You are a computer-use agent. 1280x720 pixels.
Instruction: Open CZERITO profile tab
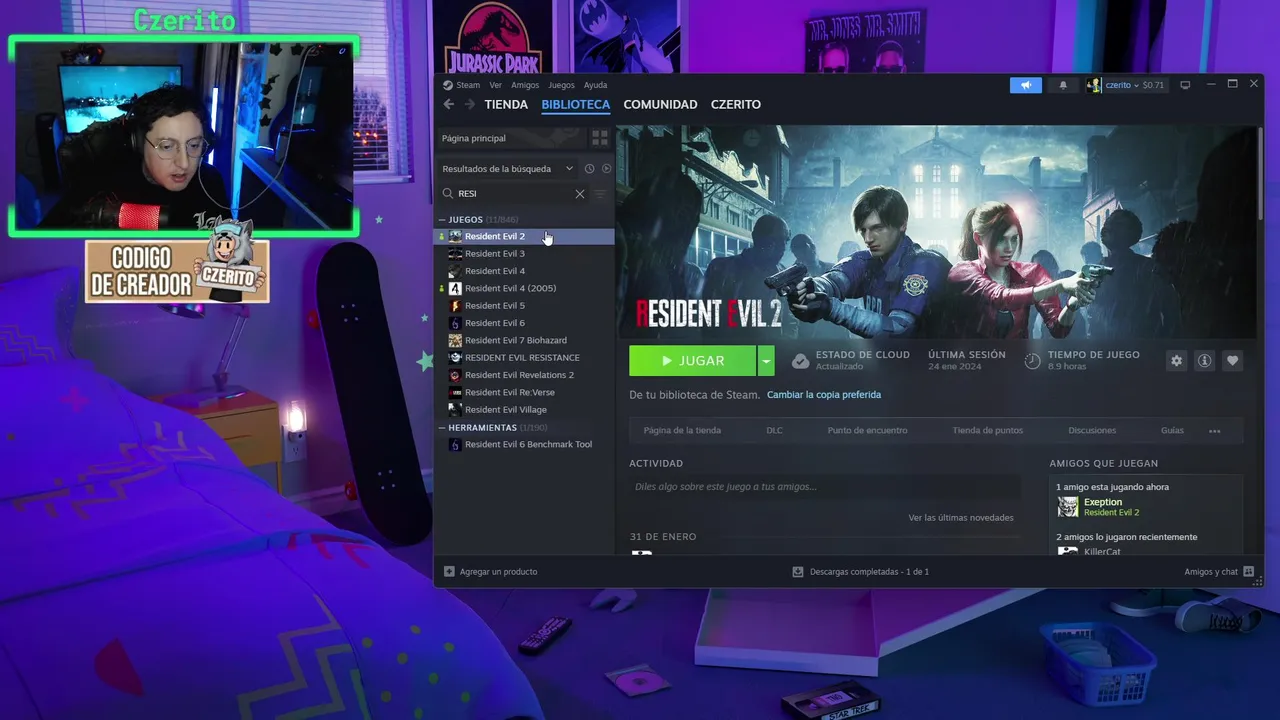[736, 104]
